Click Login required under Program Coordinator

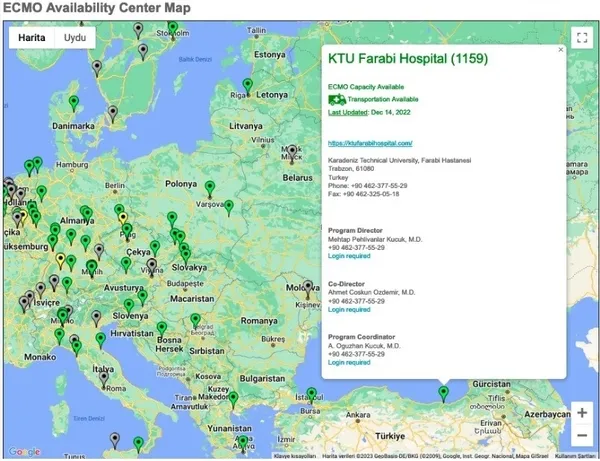tap(349, 362)
